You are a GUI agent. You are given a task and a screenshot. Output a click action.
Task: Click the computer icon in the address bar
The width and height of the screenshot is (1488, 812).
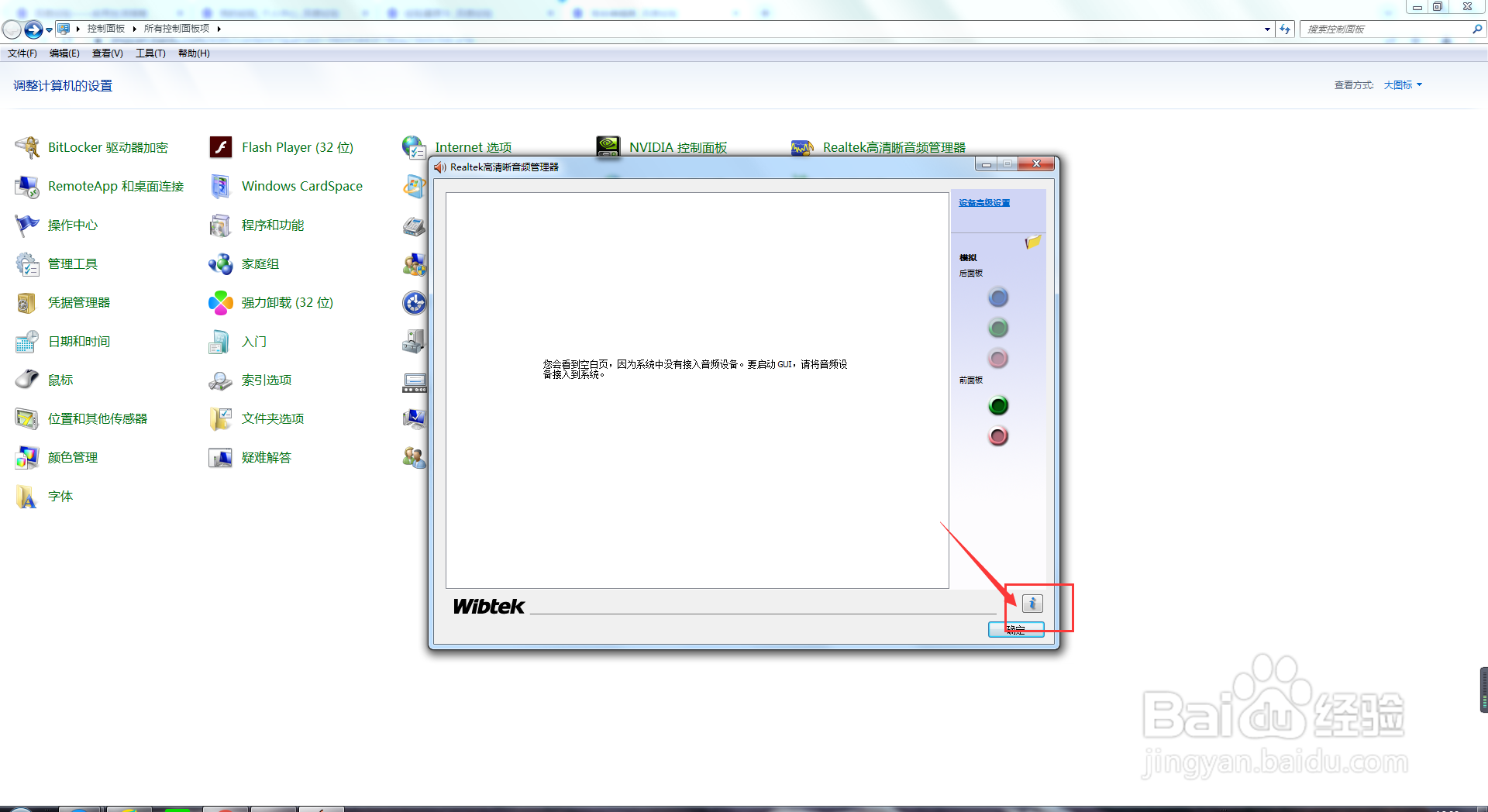64,29
